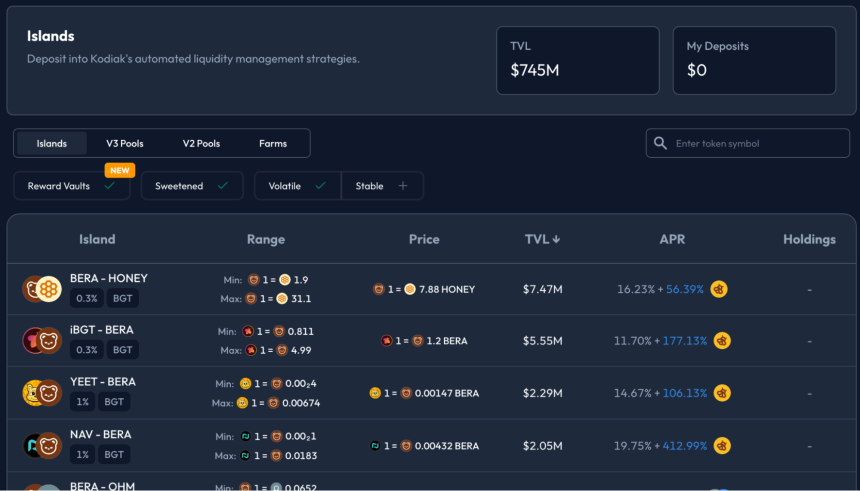Image resolution: width=860 pixels, height=491 pixels.
Task: Click the BGT reward icon in iBGT-BERA row
Action: (722, 341)
